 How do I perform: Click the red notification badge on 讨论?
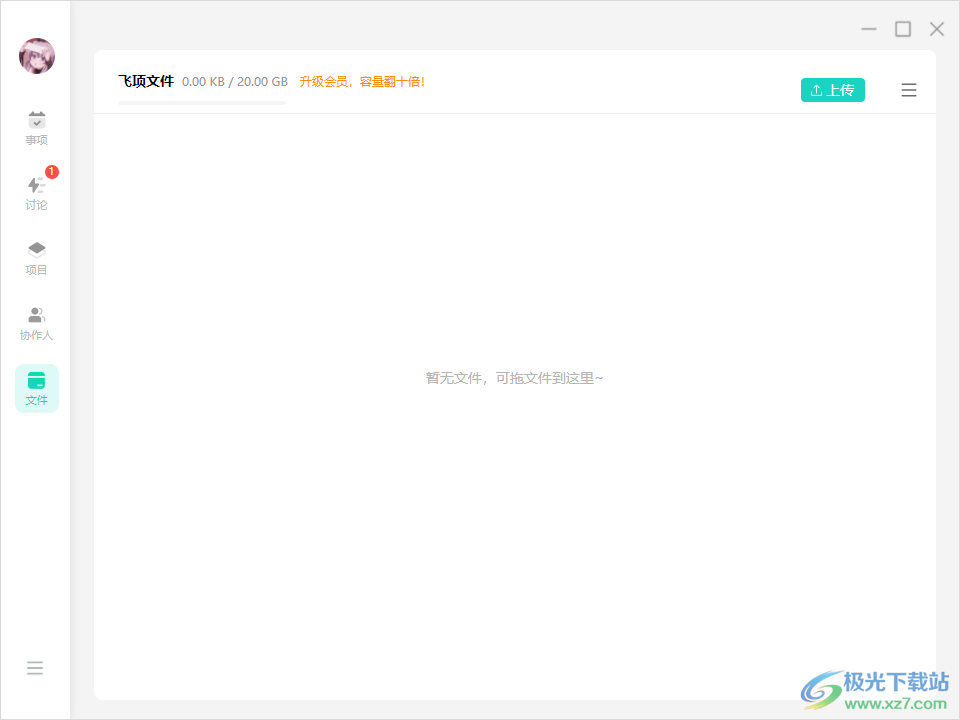tap(52, 172)
